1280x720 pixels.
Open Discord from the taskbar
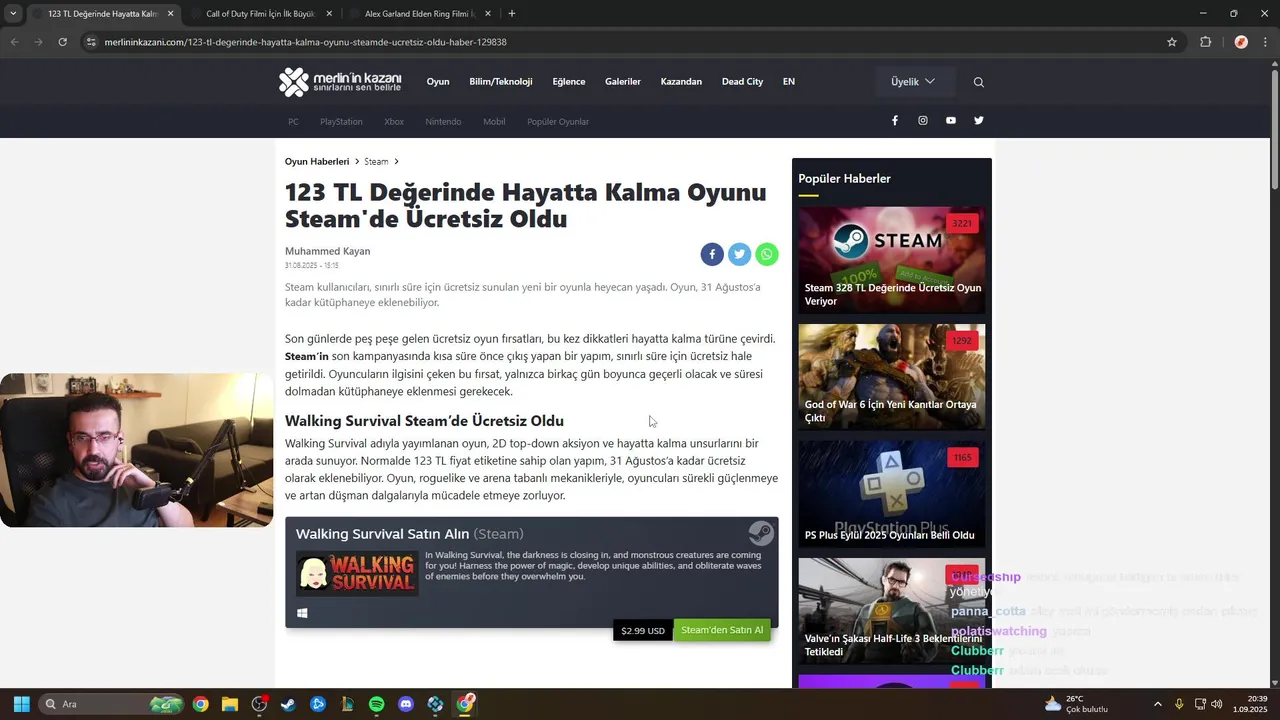pyautogui.click(x=406, y=704)
